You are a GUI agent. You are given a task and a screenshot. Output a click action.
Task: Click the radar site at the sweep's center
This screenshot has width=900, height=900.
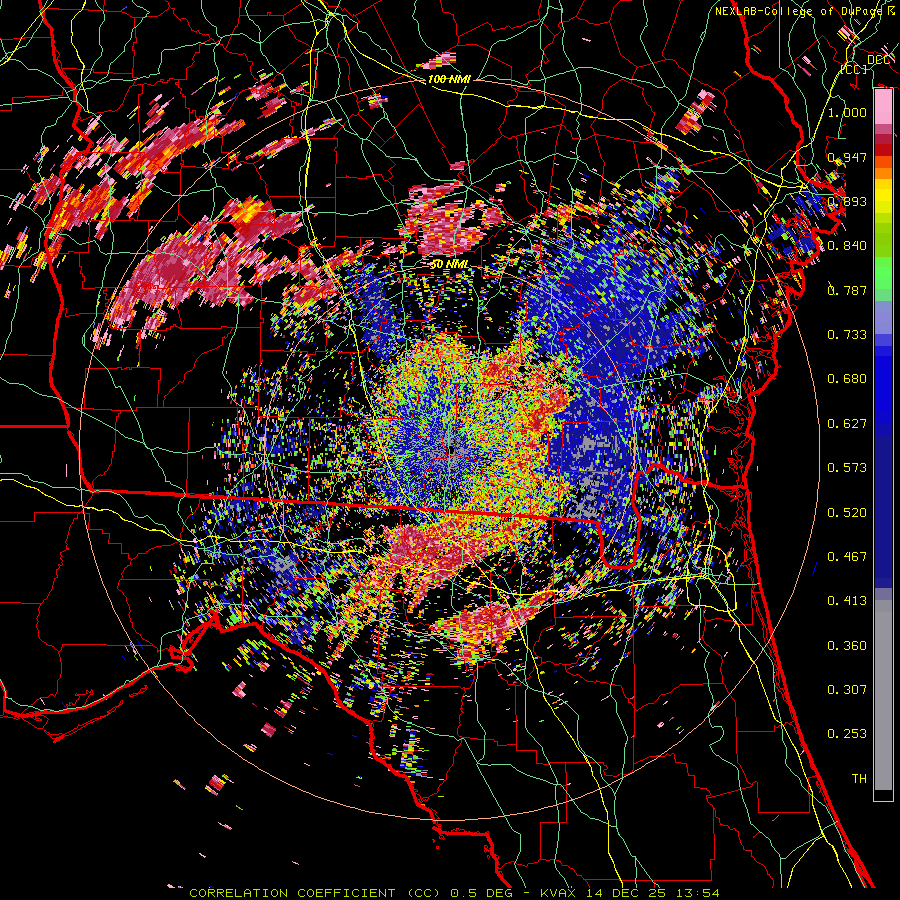coord(451,451)
